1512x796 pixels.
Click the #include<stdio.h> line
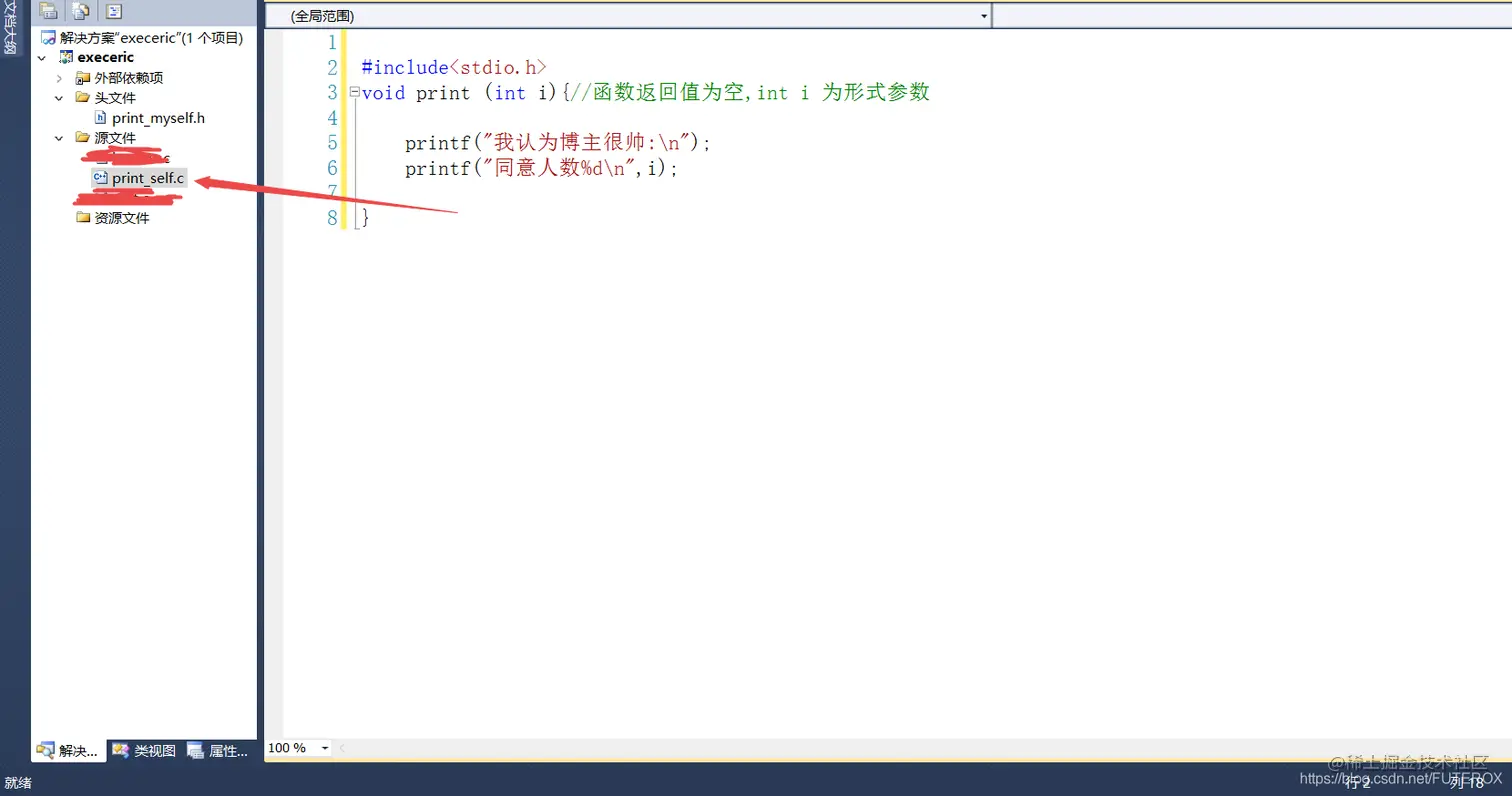454,68
